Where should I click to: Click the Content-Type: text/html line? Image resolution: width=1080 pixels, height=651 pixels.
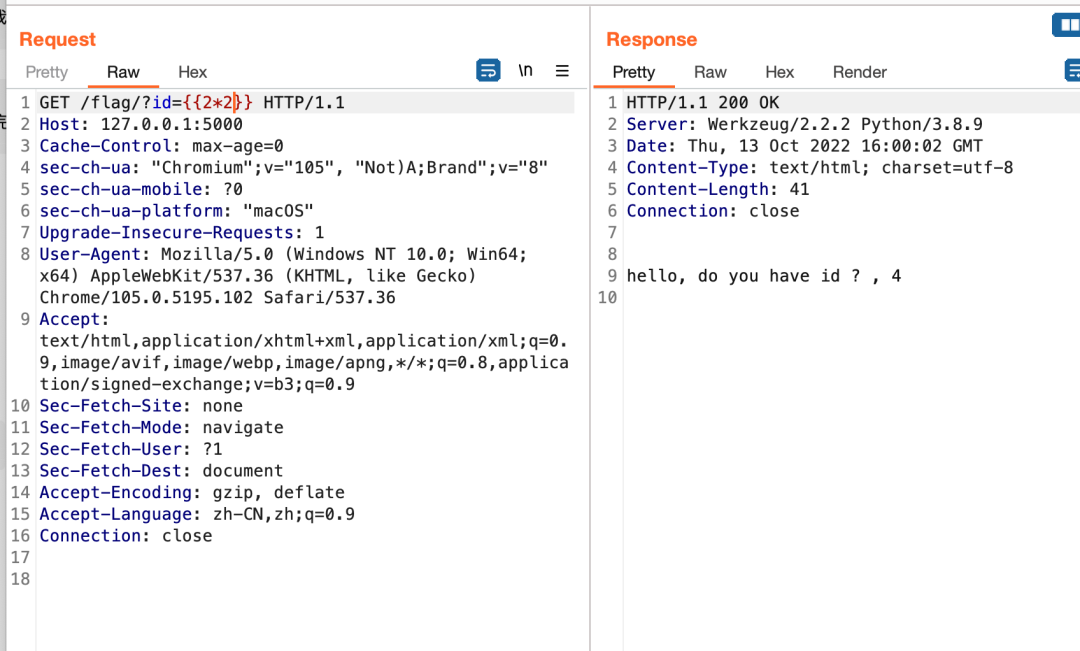click(820, 167)
